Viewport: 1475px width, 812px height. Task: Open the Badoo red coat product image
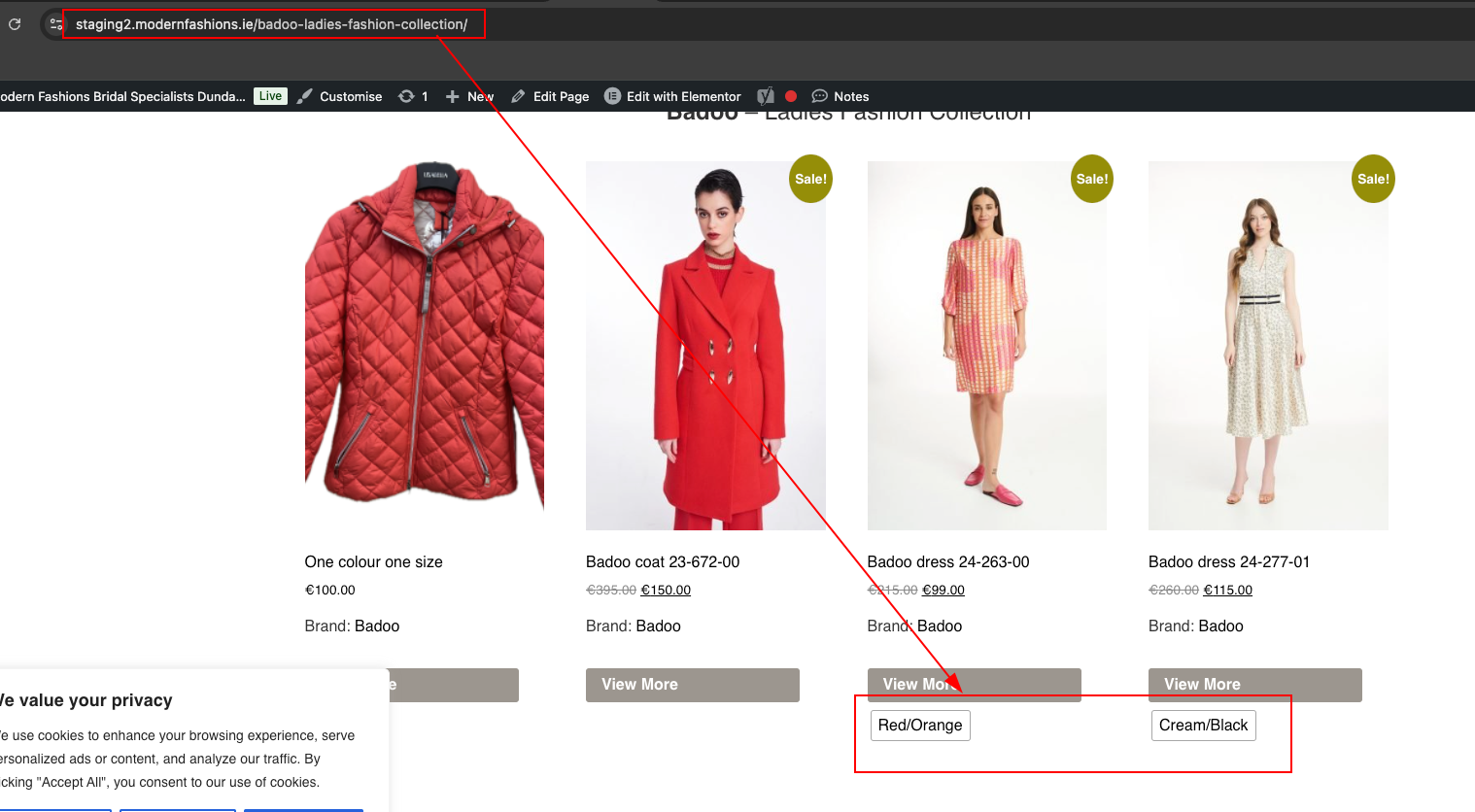[705, 346]
